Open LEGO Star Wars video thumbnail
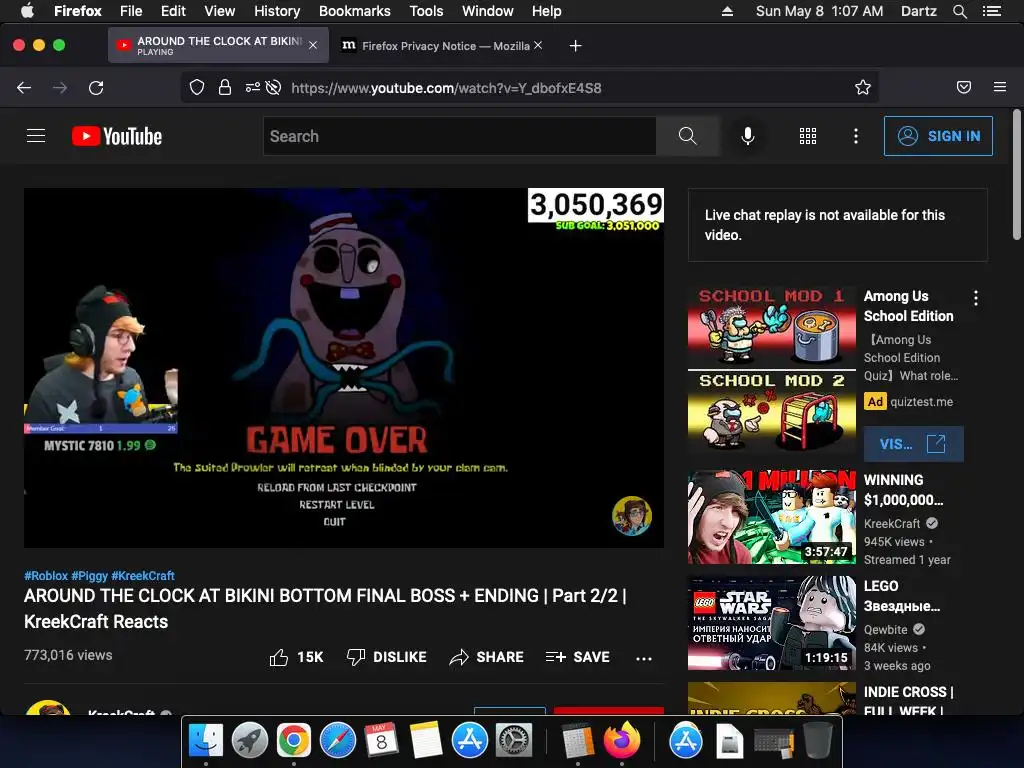The height and width of the screenshot is (768, 1024). click(x=771, y=623)
